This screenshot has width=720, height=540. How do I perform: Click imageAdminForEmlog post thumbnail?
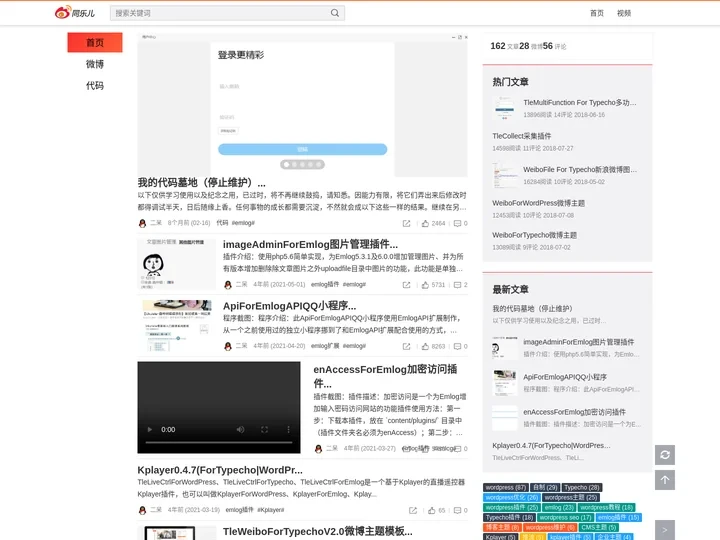[177, 264]
